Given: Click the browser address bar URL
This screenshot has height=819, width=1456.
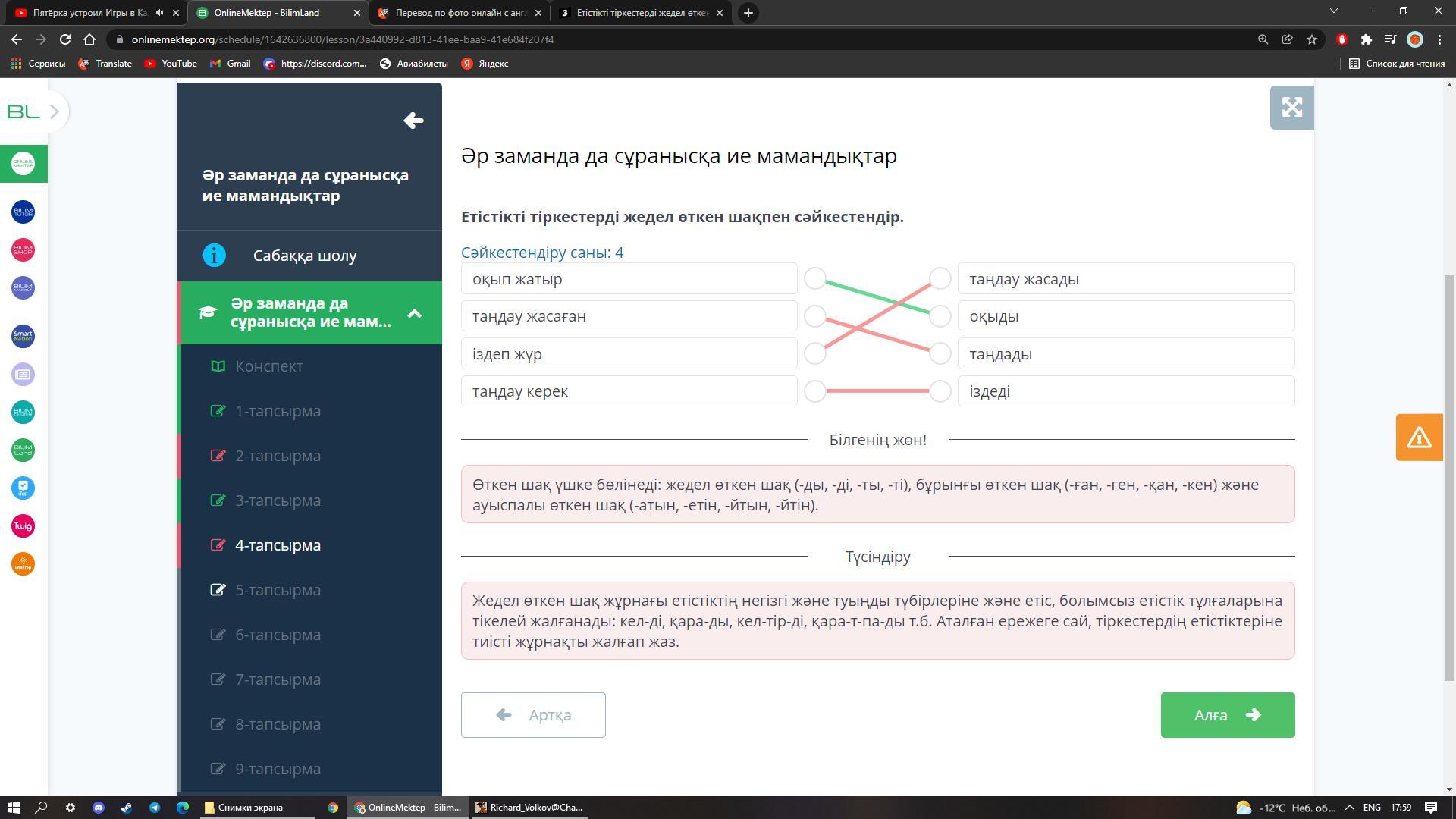Looking at the screenshot, I should 342,39.
